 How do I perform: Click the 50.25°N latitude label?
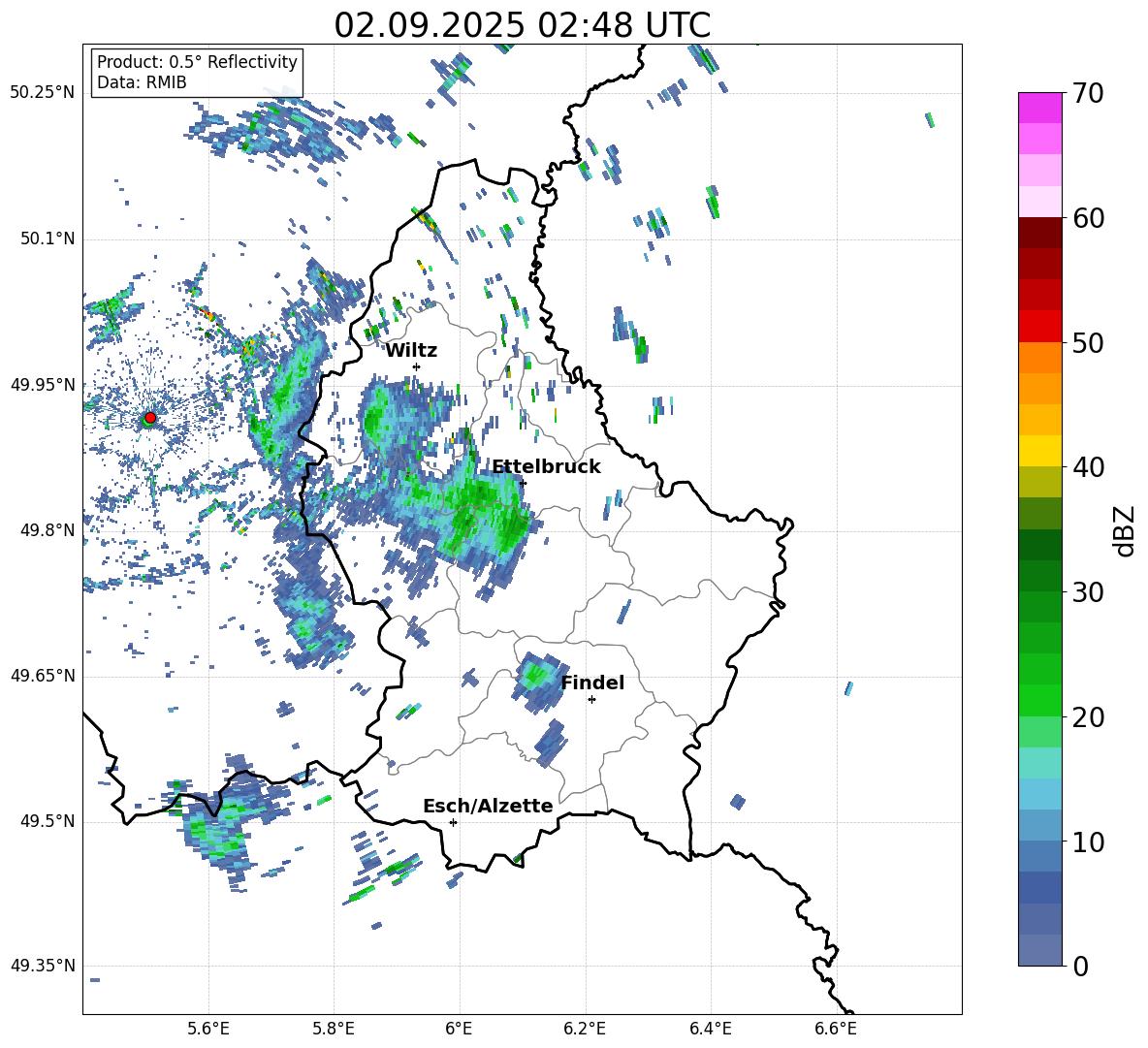tap(43, 93)
